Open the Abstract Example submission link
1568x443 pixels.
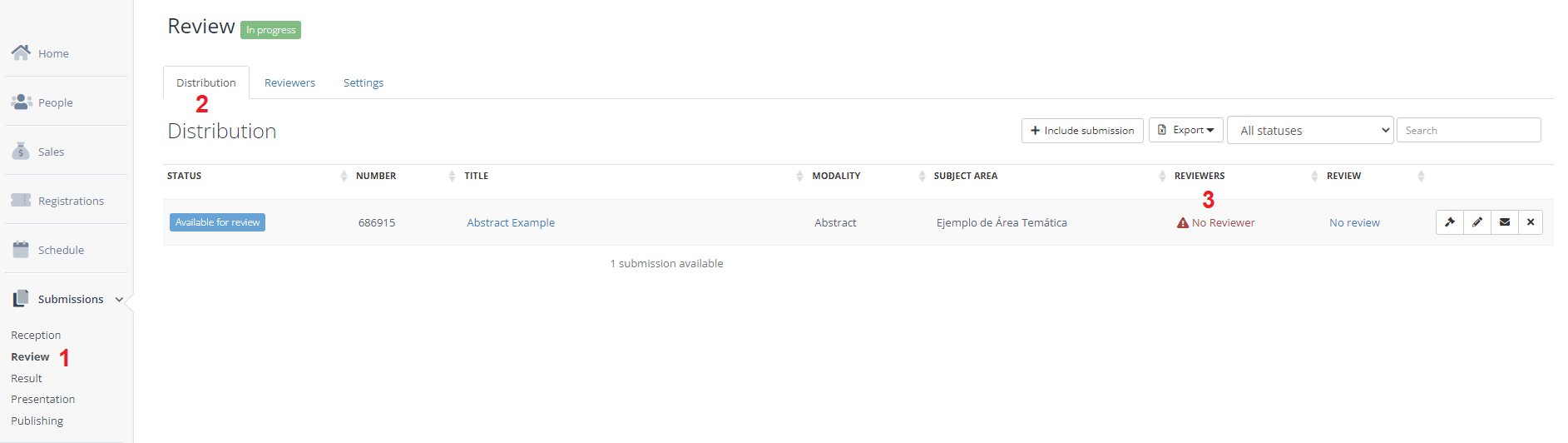(x=511, y=222)
